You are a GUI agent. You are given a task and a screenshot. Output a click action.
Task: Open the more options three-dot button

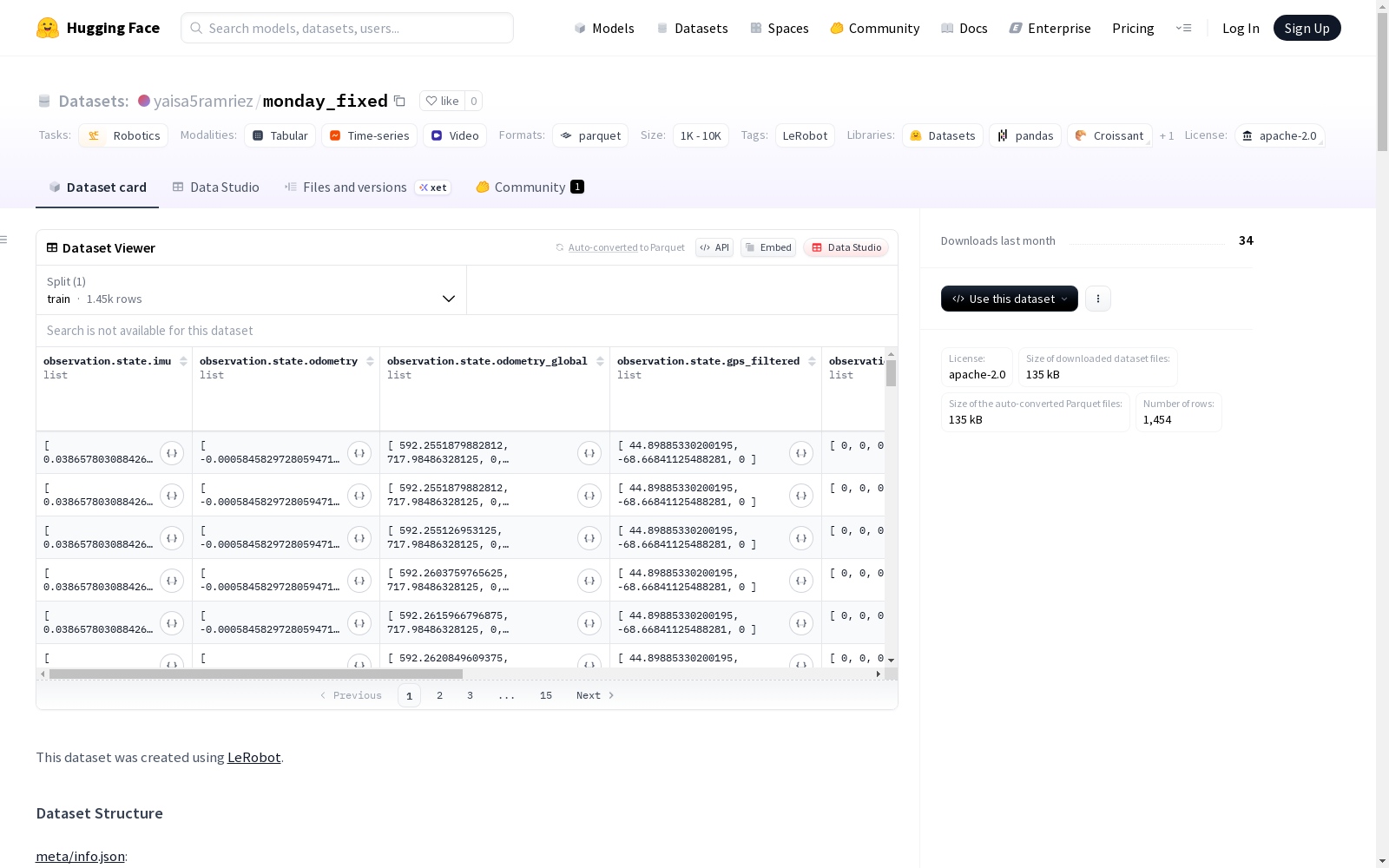[x=1098, y=299]
